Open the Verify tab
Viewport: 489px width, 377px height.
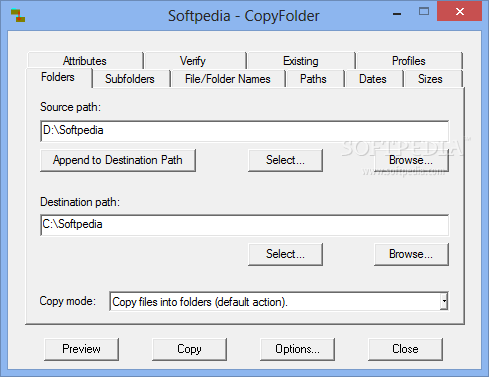click(196, 61)
